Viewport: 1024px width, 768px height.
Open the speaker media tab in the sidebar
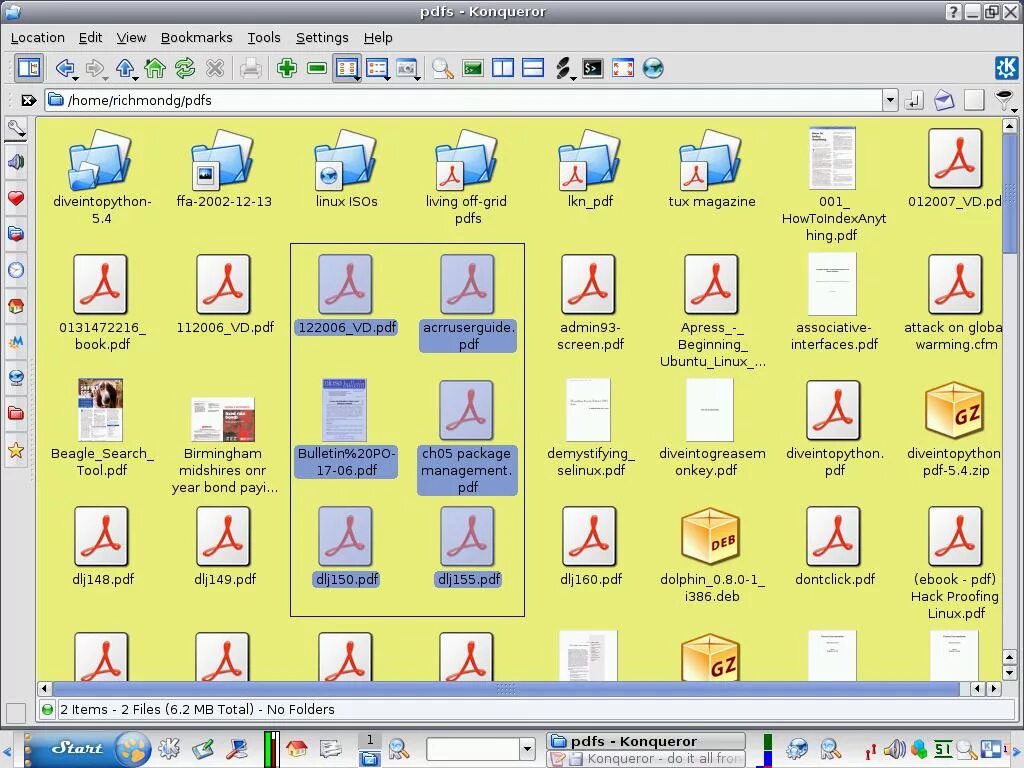(x=16, y=161)
